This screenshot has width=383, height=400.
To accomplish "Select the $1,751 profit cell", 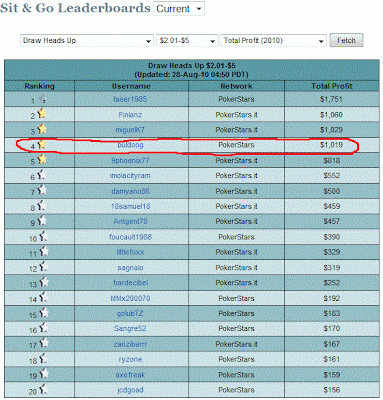I will tap(331, 99).
